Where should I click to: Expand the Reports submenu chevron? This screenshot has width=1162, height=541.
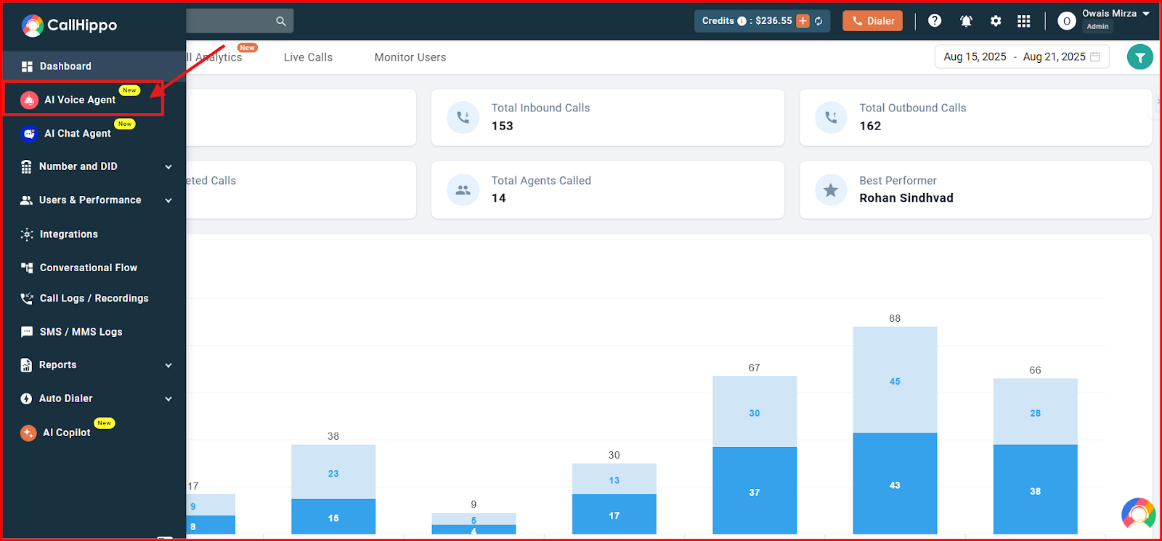coord(169,365)
